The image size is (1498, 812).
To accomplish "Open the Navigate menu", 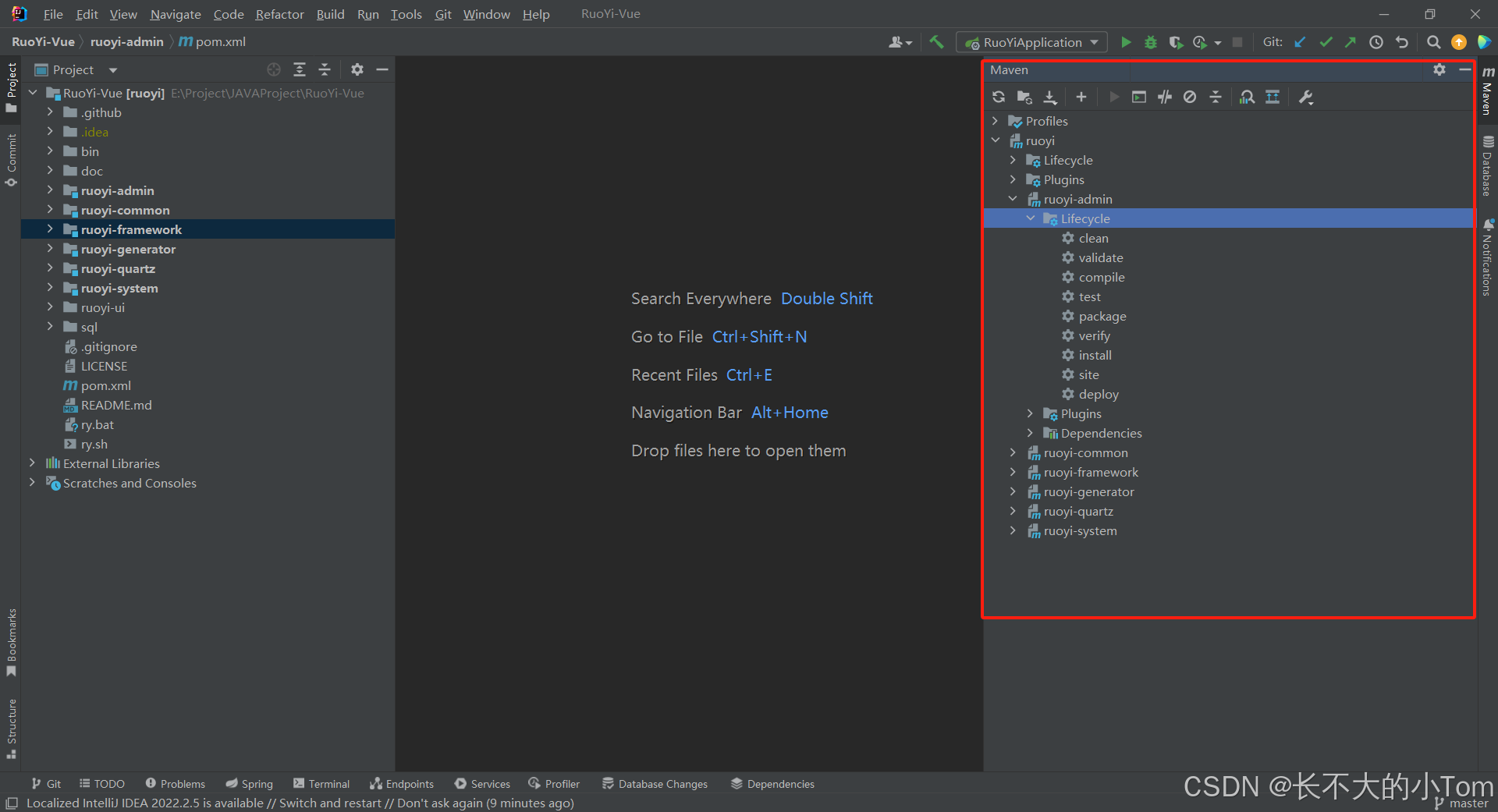I will tap(175, 14).
